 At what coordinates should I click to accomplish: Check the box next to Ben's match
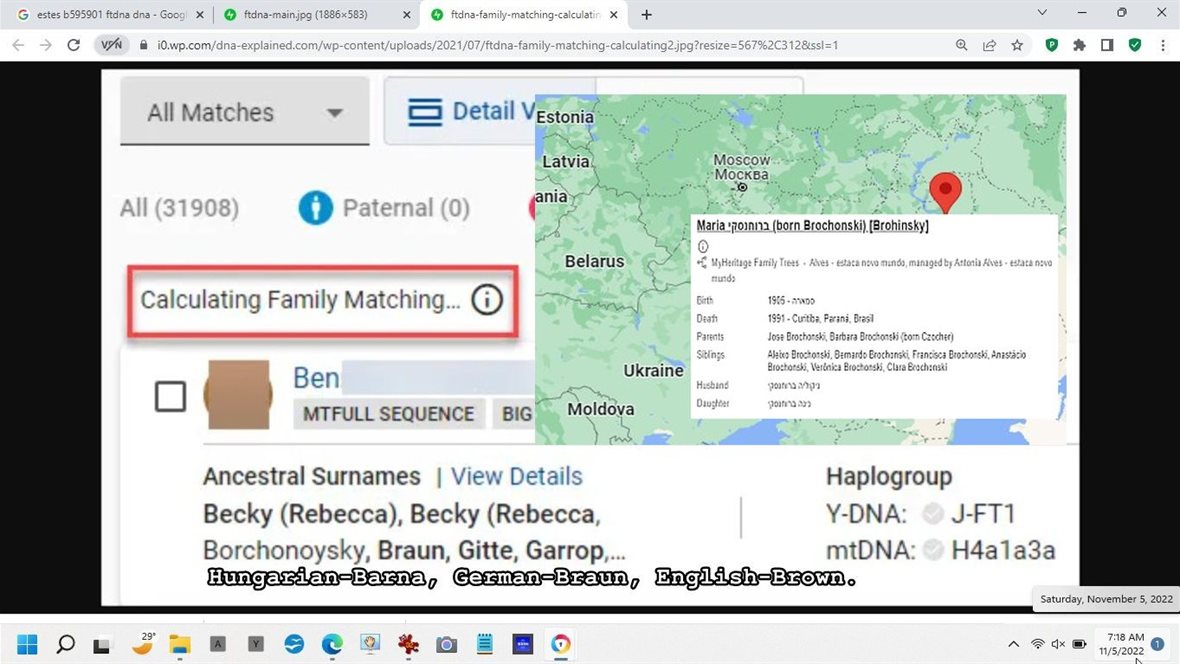(x=170, y=396)
